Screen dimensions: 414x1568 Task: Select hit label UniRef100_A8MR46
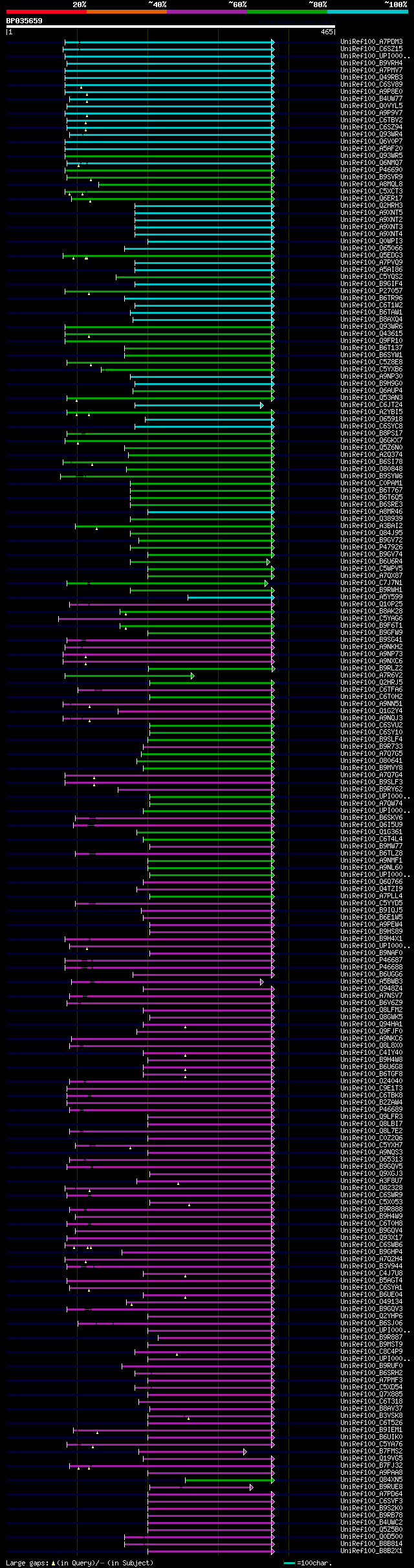[371, 512]
